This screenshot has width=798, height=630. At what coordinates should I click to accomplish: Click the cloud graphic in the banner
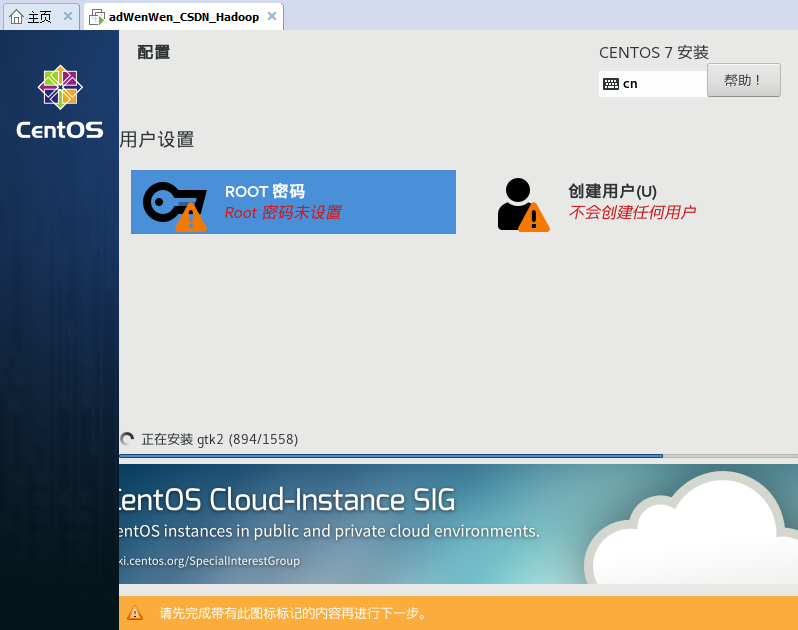pyautogui.click(x=691, y=529)
